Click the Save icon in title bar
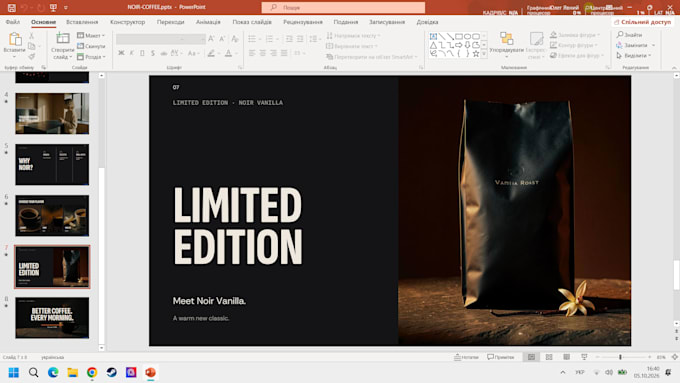680x383 pixels. point(12,7)
